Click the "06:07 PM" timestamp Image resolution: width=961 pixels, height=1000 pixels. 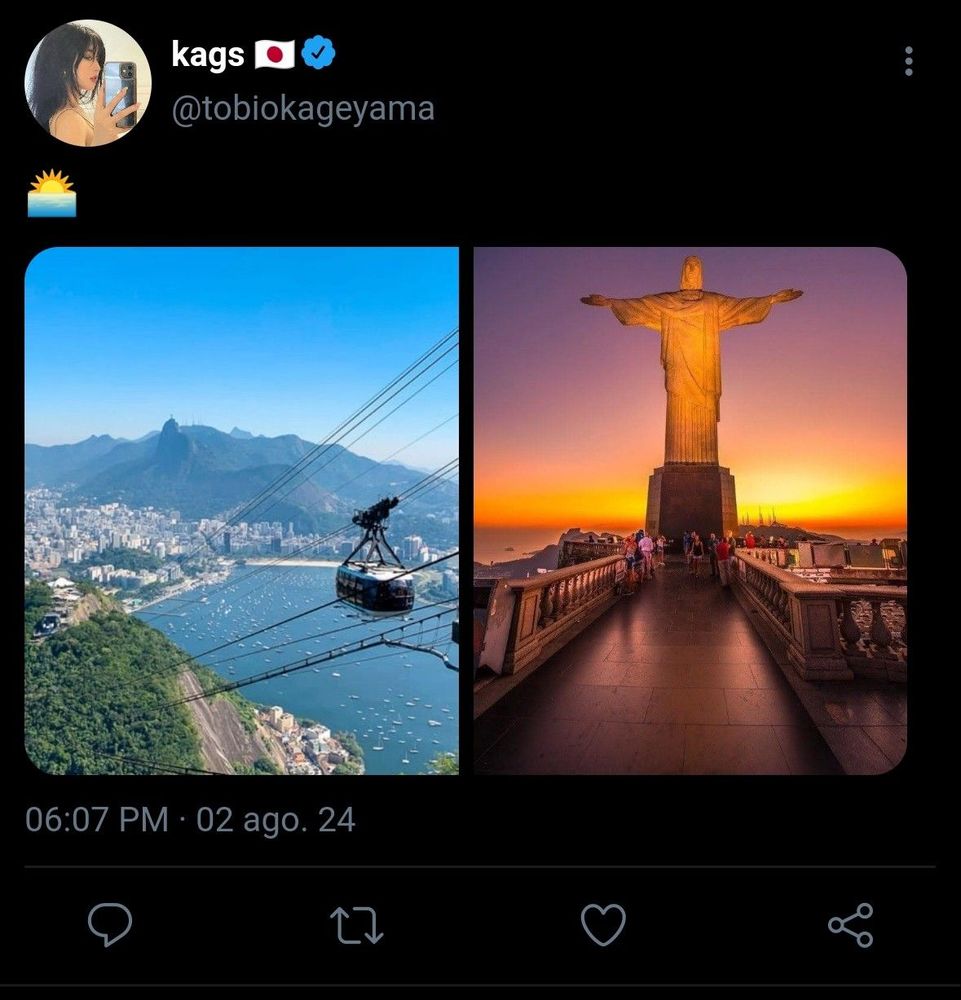96,820
